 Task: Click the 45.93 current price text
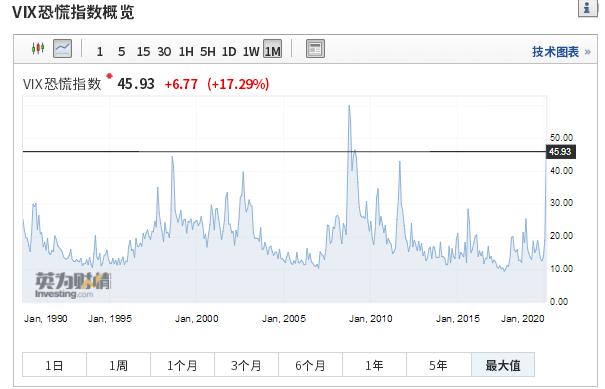136,84
